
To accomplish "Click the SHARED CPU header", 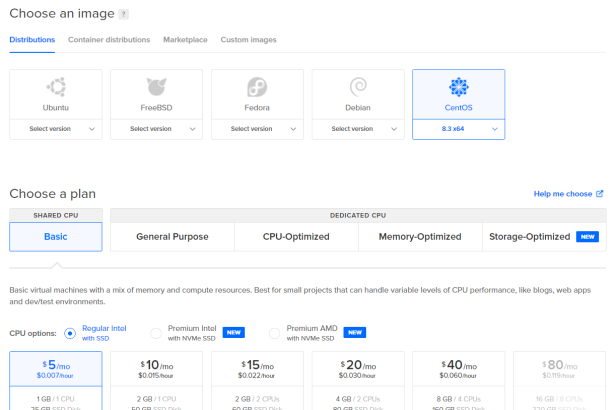I will coord(56,215).
